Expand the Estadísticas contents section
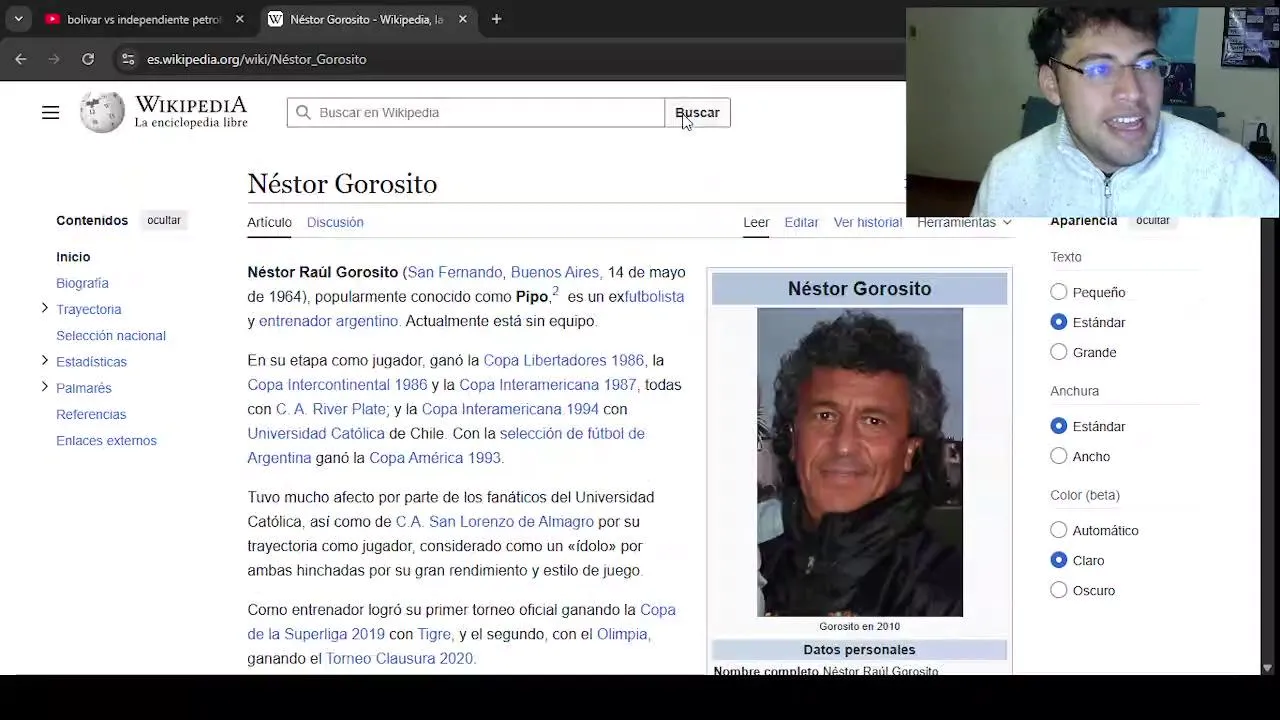The width and height of the screenshot is (1280, 720). pyautogui.click(x=44, y=361)
